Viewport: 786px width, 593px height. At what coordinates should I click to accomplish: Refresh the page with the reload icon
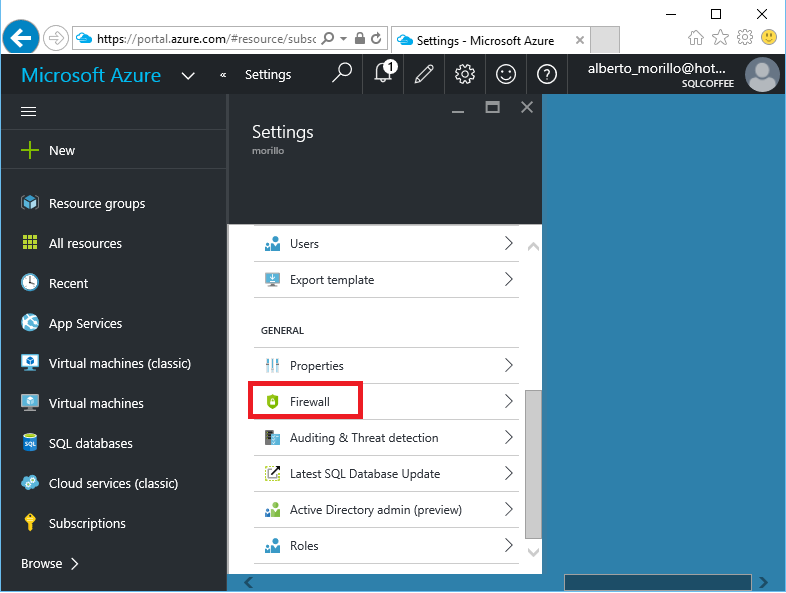[376, 39]
